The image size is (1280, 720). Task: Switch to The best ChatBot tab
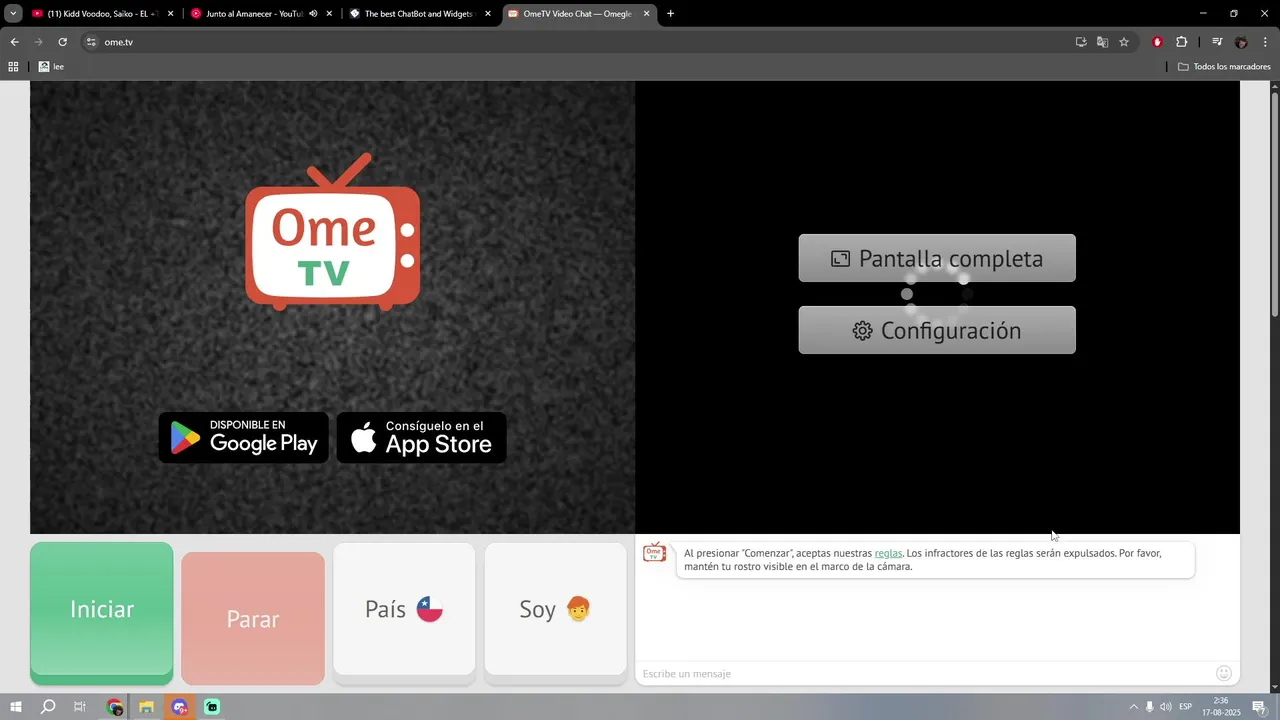tap(418, 14)
